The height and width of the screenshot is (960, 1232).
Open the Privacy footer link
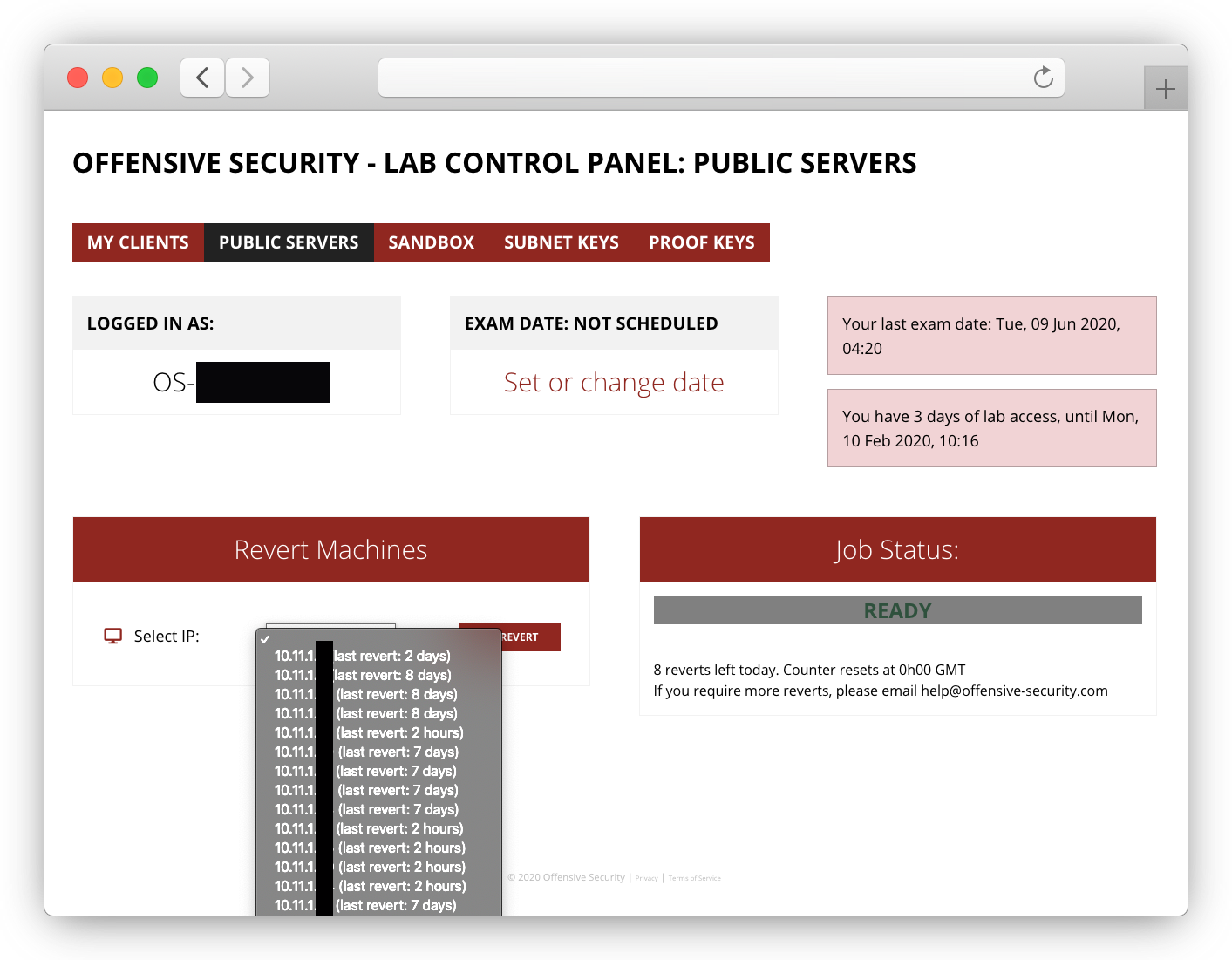point(646,878)
